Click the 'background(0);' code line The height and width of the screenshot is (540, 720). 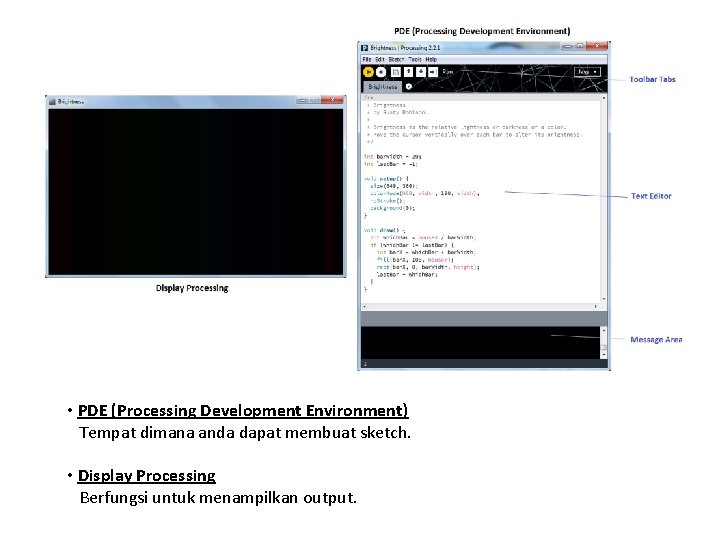tap(393, 208)
